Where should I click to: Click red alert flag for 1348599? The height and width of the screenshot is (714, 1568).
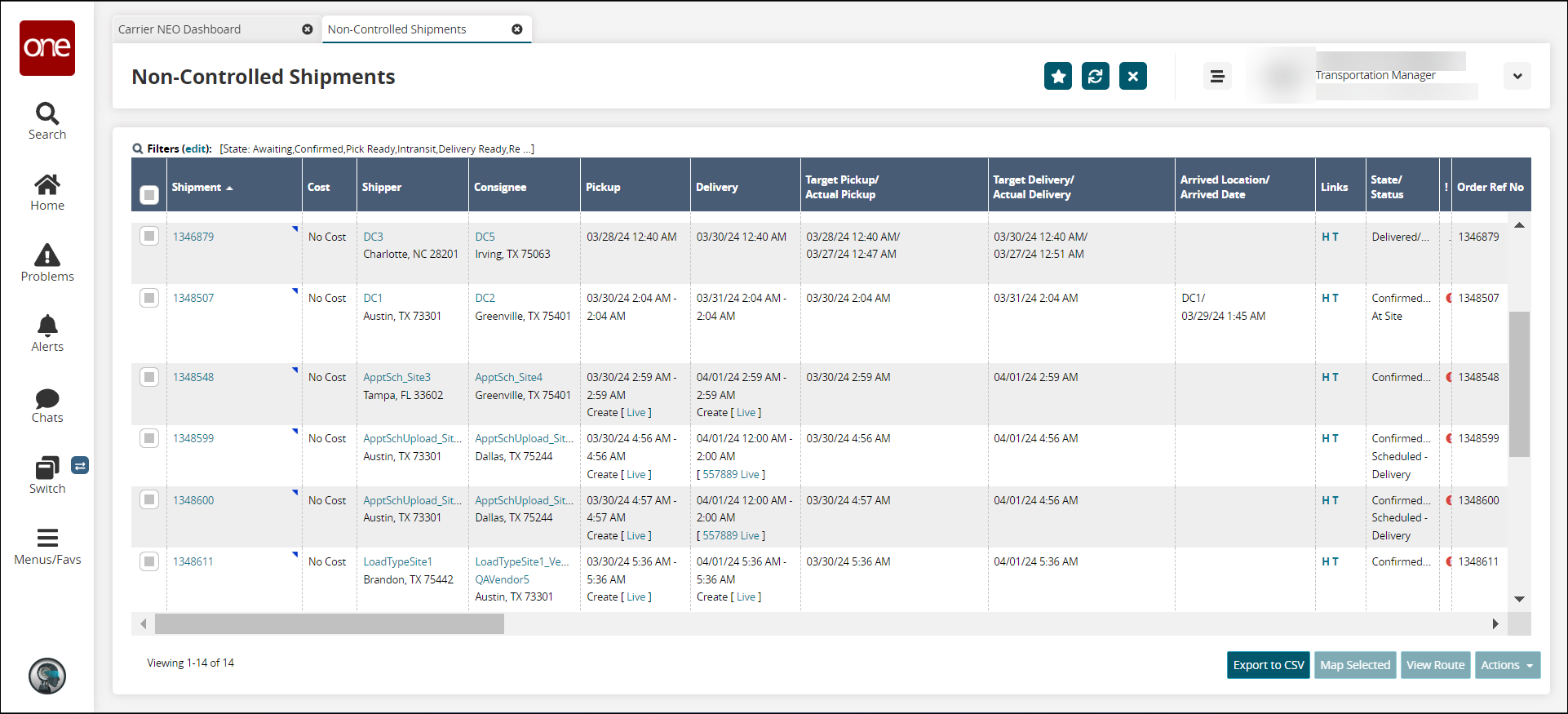coord(1449,438)
